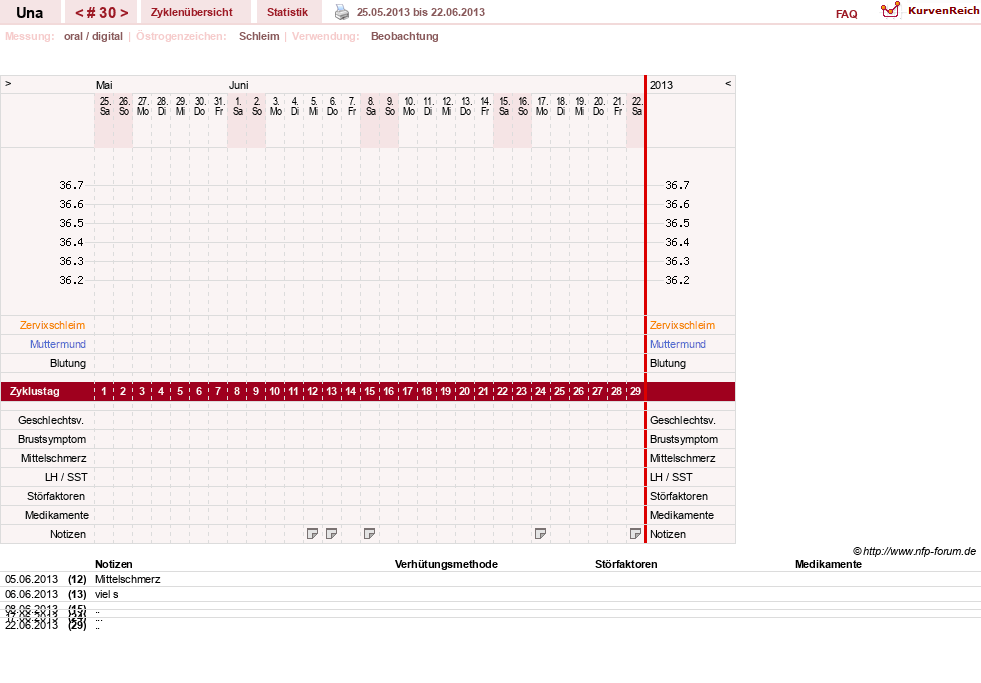Image resolution: width=981 pixels, height=683 pixels.
Task: Click the left Zervixschleim row label
Action: (x=53, y=325)
